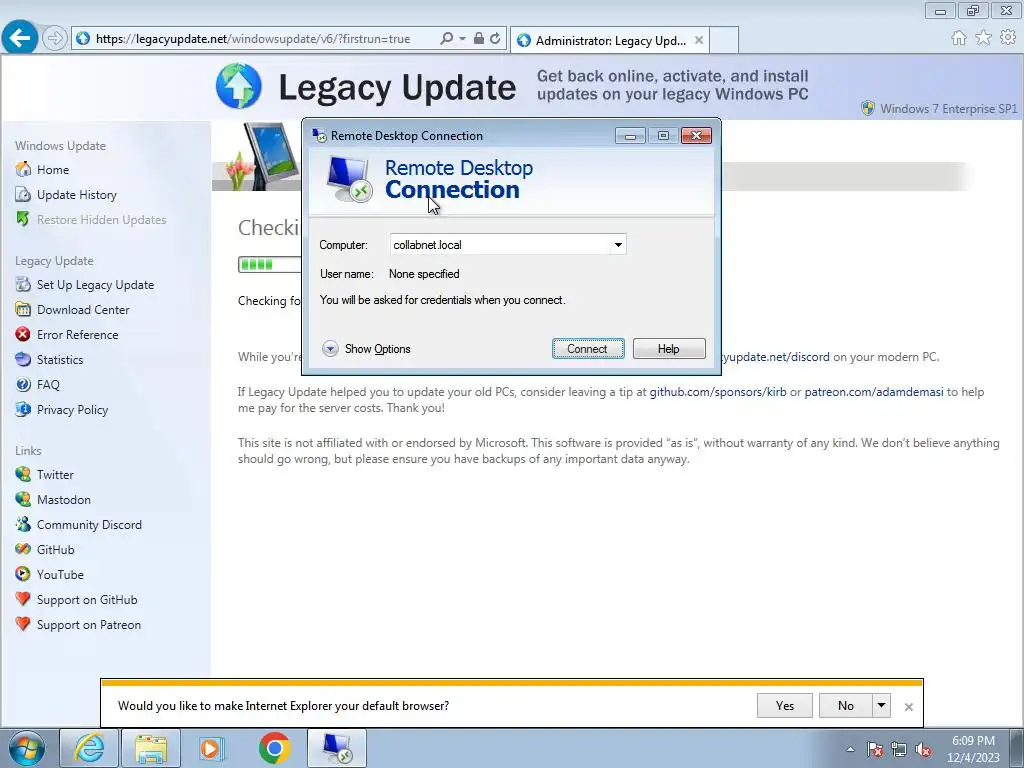Show hidden tray icons arrow
1024x768 pixels.
tap(850, 749)
